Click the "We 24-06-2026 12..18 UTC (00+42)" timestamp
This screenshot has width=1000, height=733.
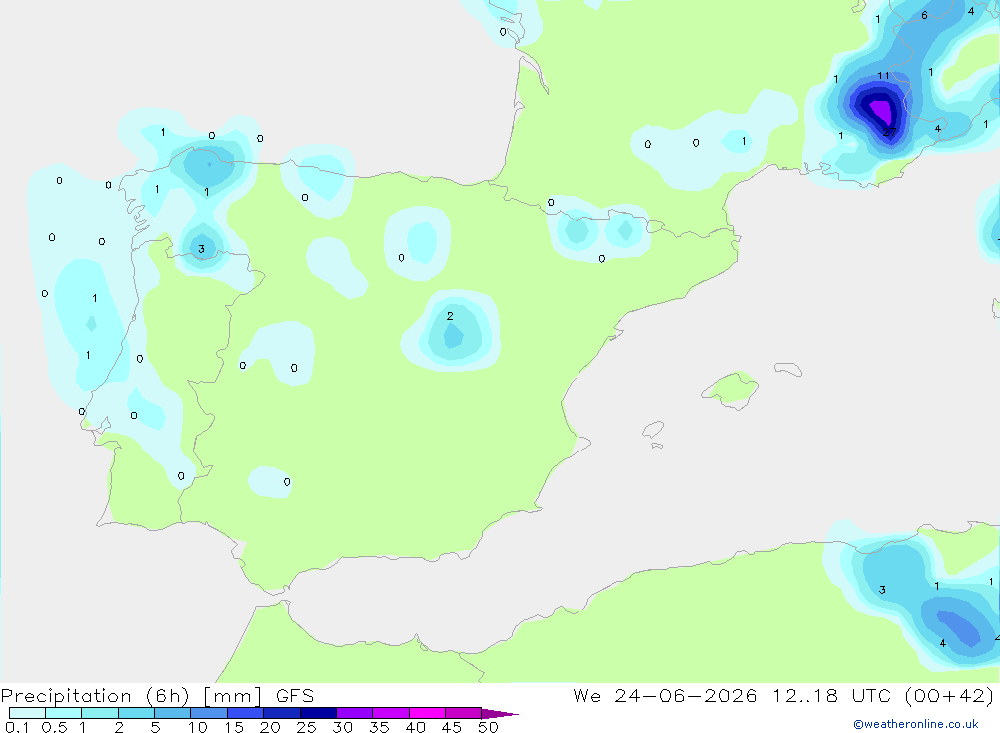coord(784,696)
